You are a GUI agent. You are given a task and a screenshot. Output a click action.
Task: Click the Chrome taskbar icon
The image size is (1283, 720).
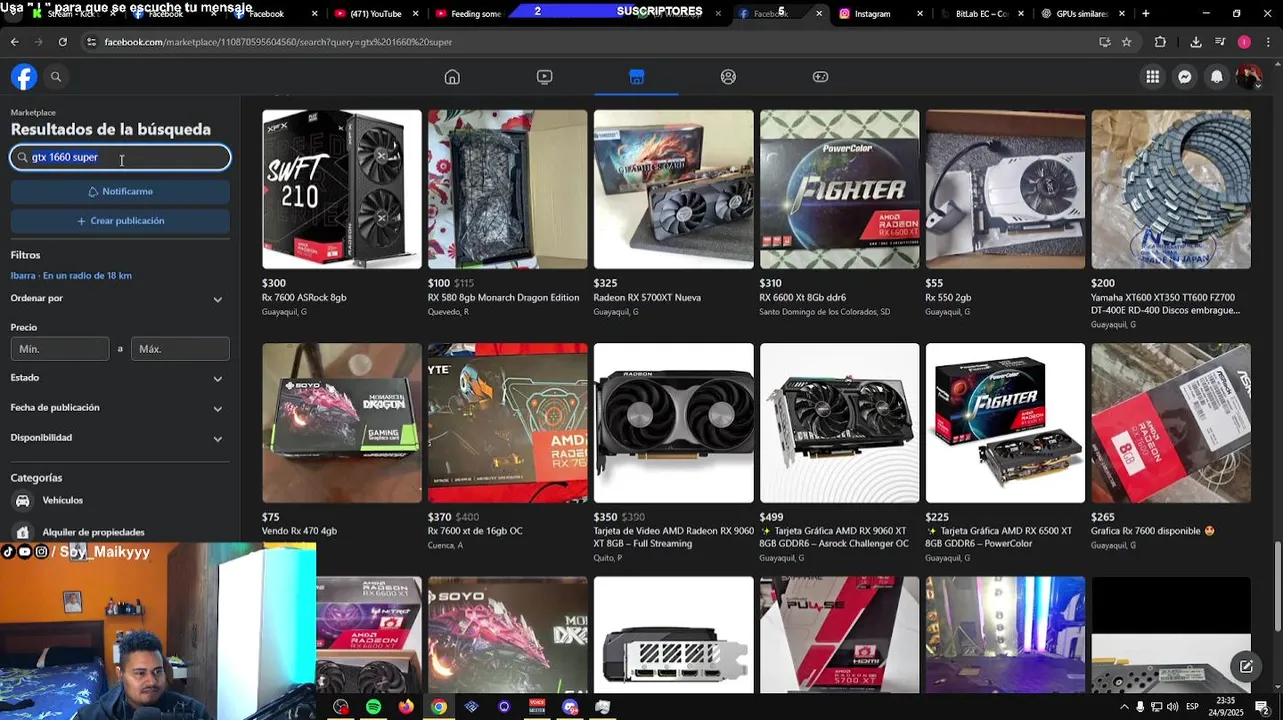(x=438, y=707)
